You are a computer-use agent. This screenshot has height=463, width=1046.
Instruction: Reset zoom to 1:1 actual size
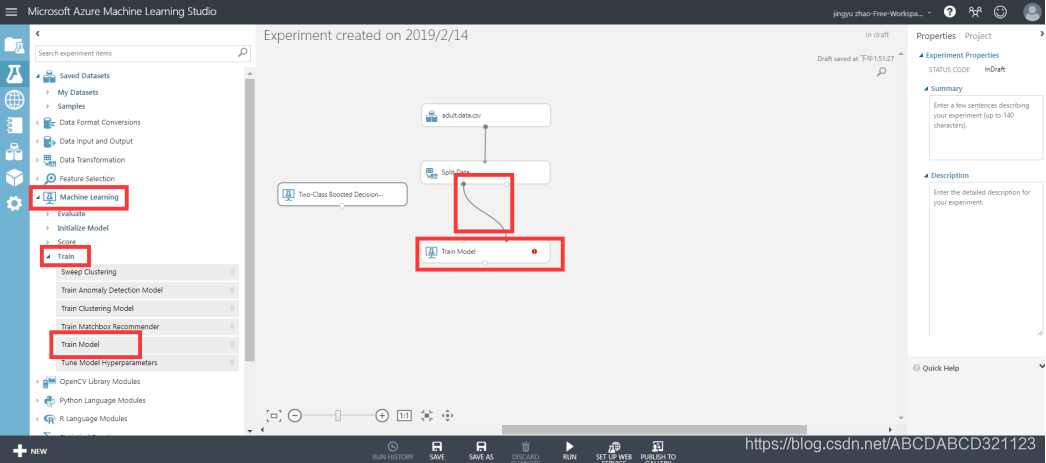(404, 416)
